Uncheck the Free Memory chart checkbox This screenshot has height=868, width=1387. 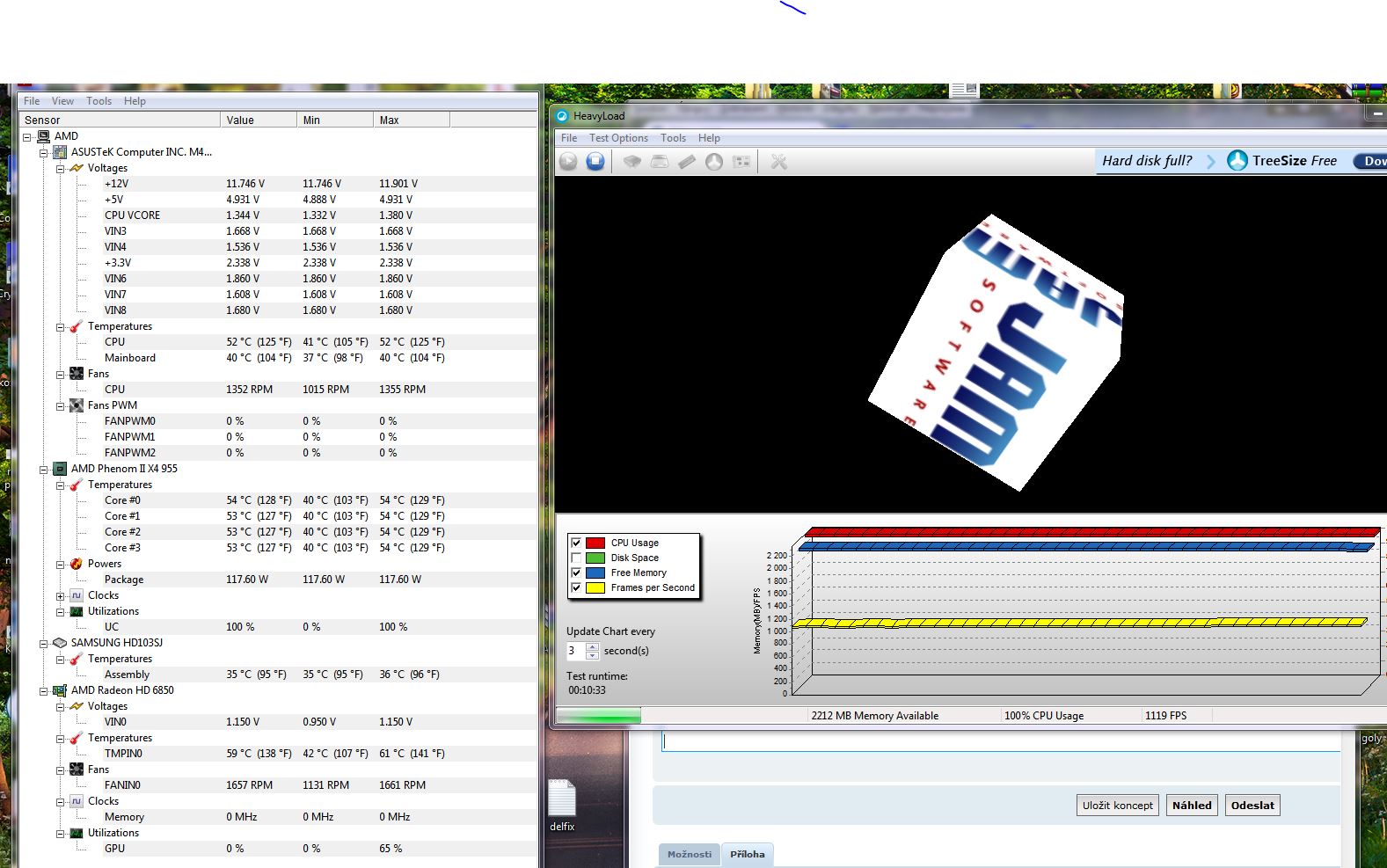point(576,573)
